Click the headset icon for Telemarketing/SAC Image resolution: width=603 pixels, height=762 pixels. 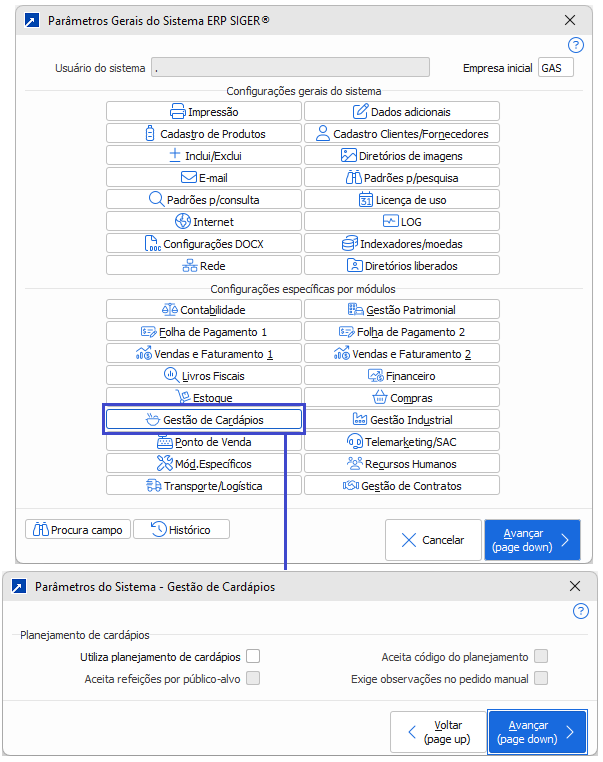pos(354,442)
